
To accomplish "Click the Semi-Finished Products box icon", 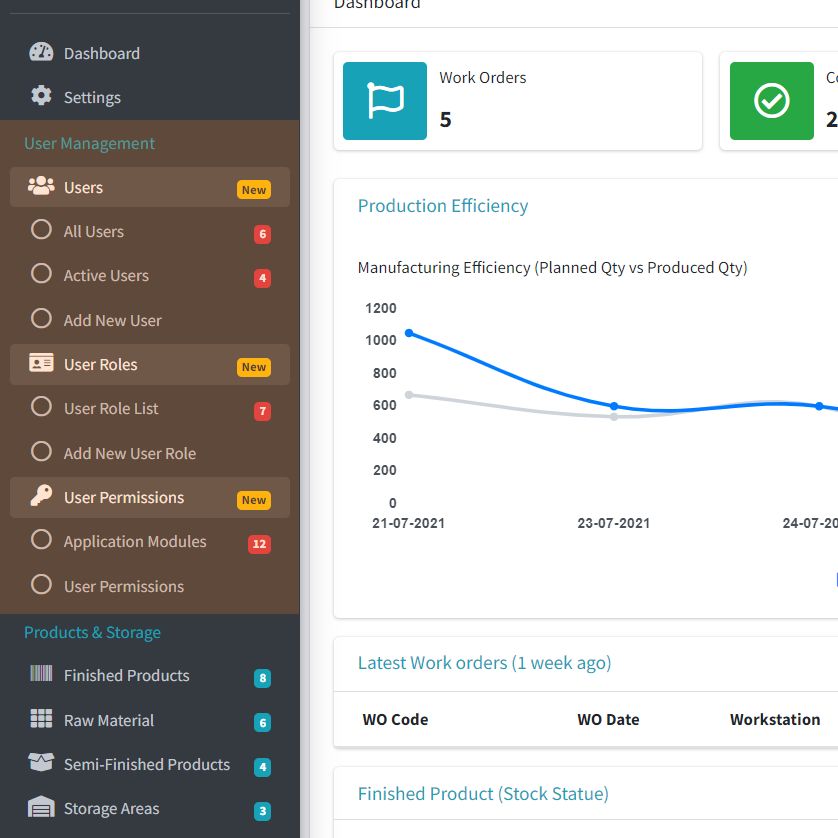I will click(x=41, y=763).
